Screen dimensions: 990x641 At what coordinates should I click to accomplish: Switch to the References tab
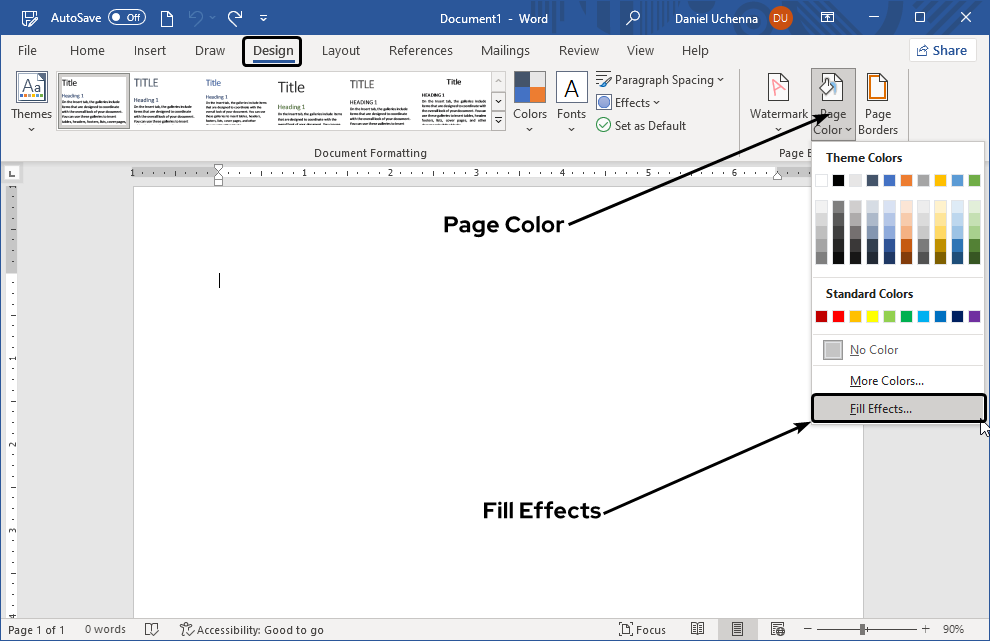tap(420, 50)
